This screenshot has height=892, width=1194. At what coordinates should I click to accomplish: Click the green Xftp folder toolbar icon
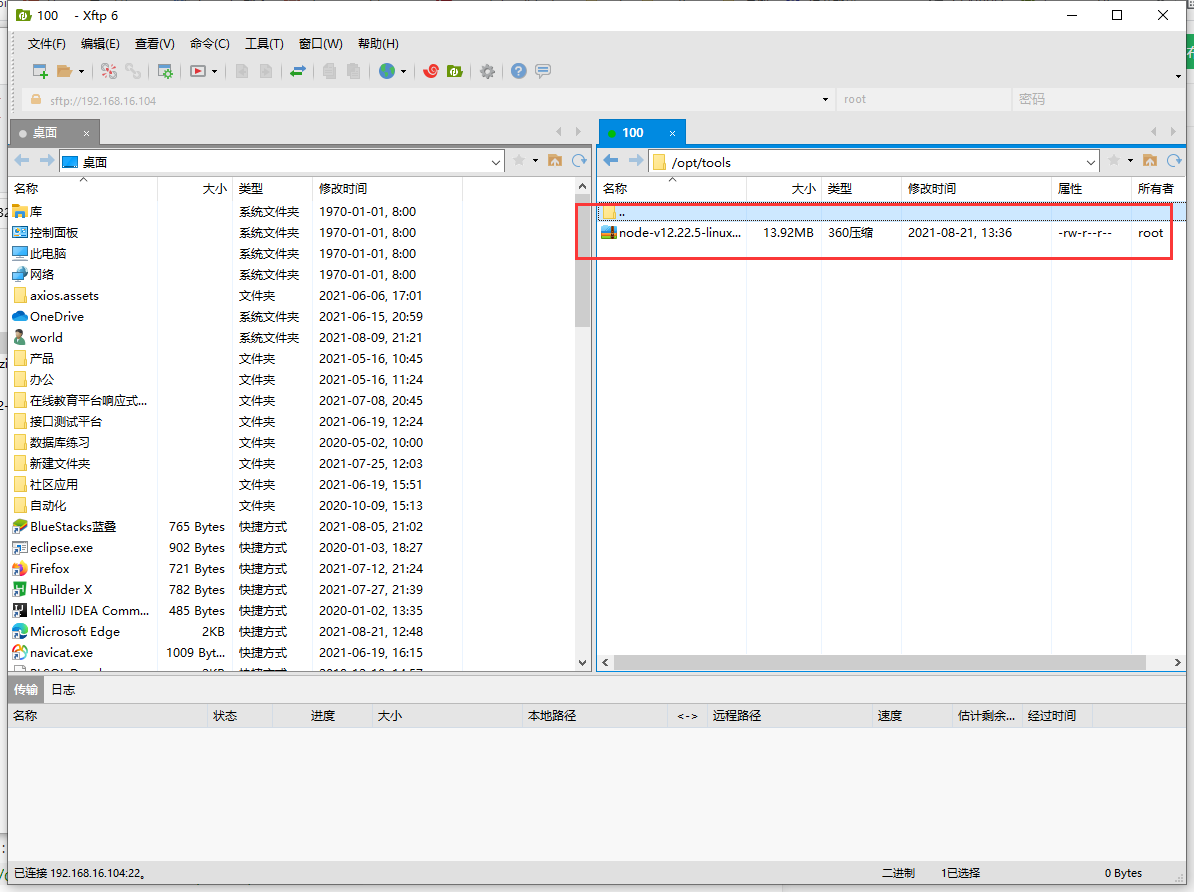455,72
